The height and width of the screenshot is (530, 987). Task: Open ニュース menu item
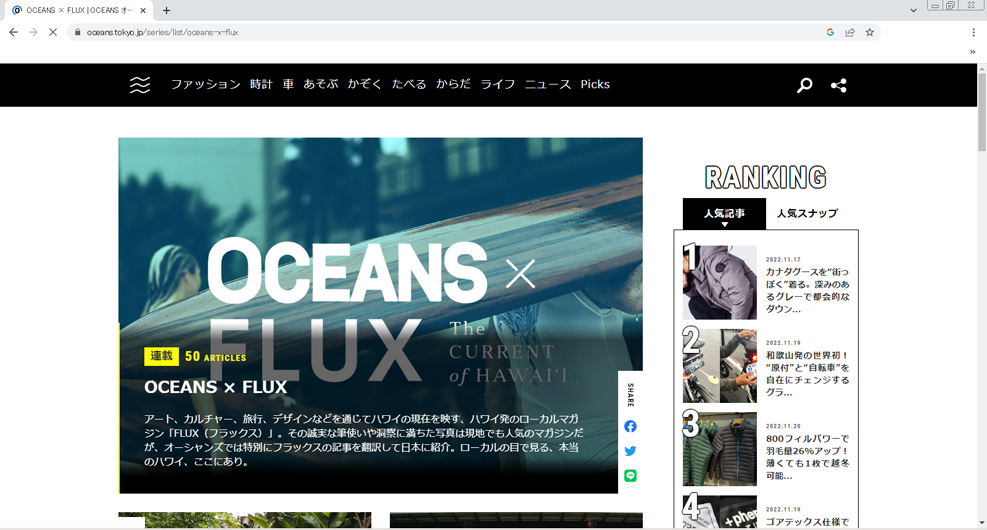[x=548, y=84]
